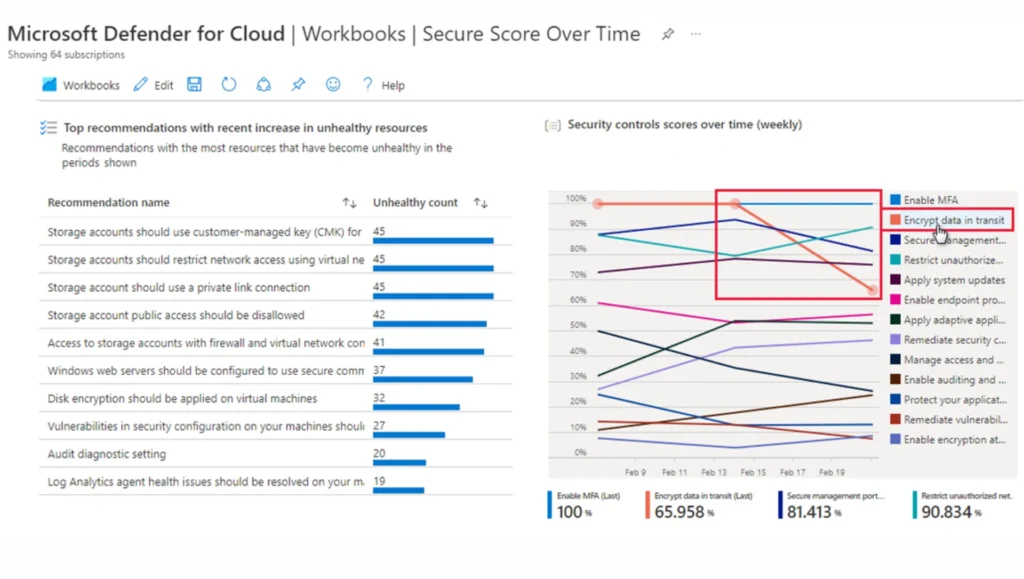Screen dimensions: 1024x579
Task: Select the Remediate security c... legend entry
Action: (x=948, y=340)
